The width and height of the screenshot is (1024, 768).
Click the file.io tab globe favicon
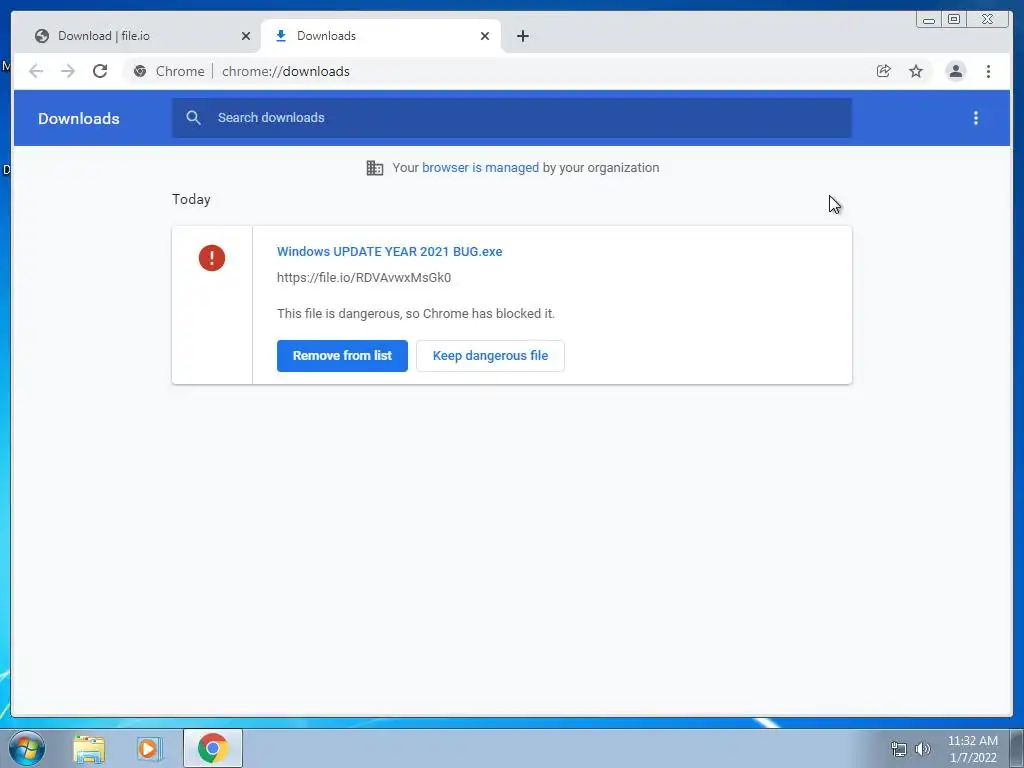tap(42, 36)
